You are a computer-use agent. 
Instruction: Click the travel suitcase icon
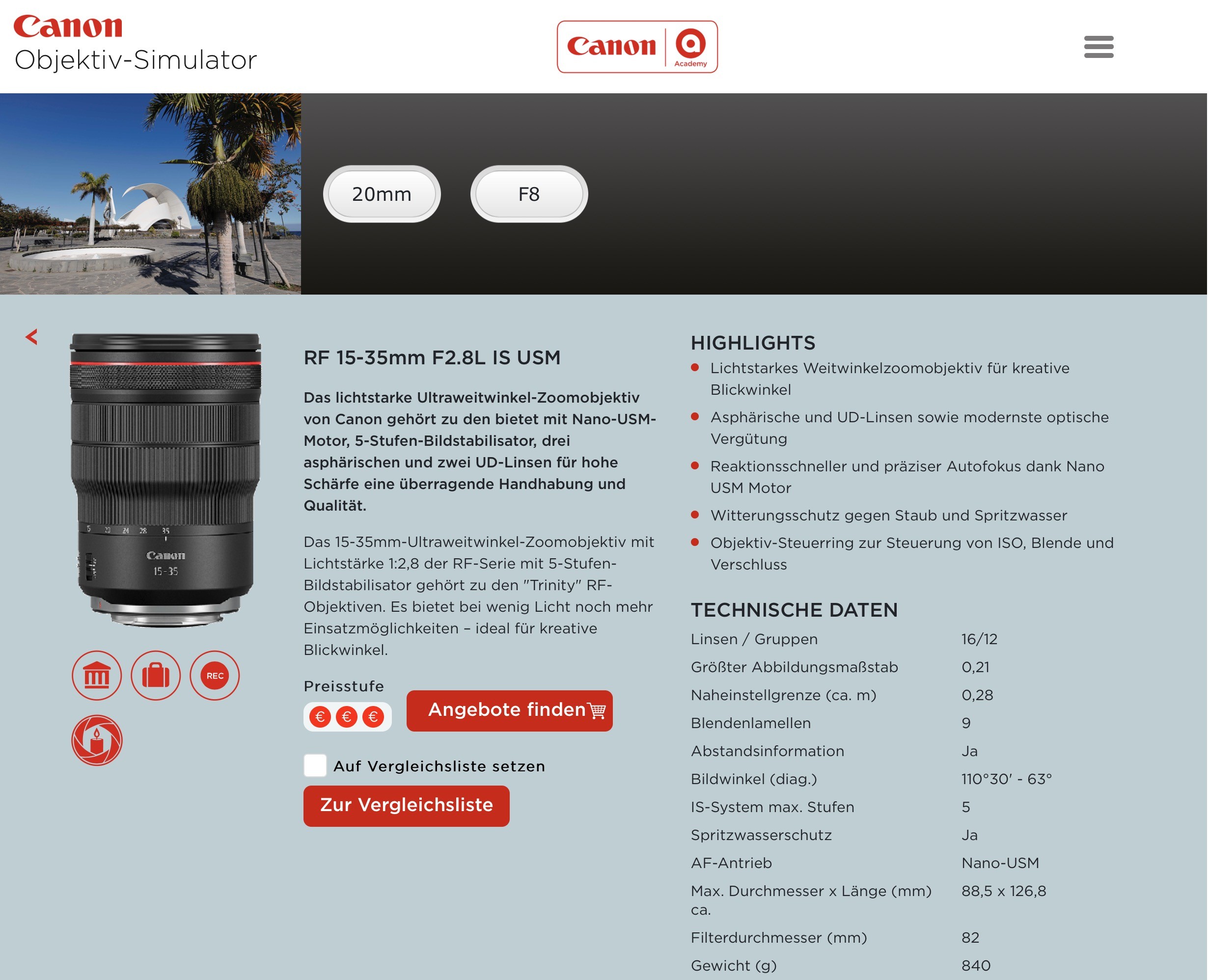point(156,675)
